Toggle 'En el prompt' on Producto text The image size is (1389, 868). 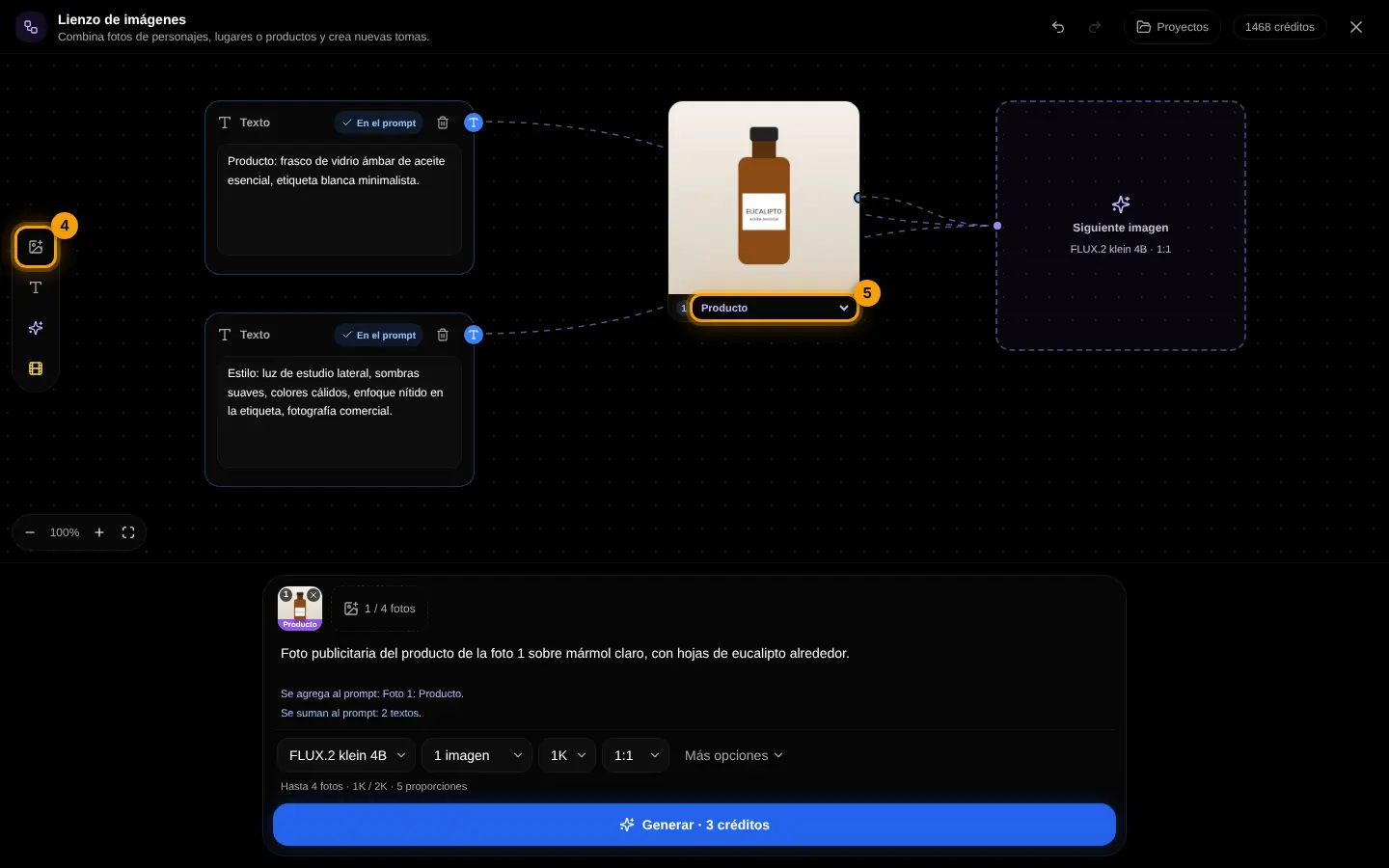(x=379, y=122)
